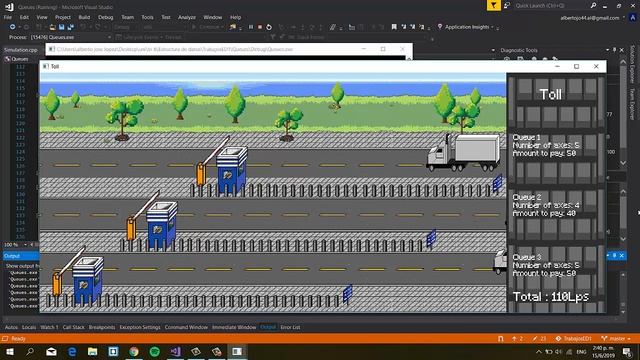Click the master branch status bar selector
The height and width of the screenshot is (360, 640).
616,339
